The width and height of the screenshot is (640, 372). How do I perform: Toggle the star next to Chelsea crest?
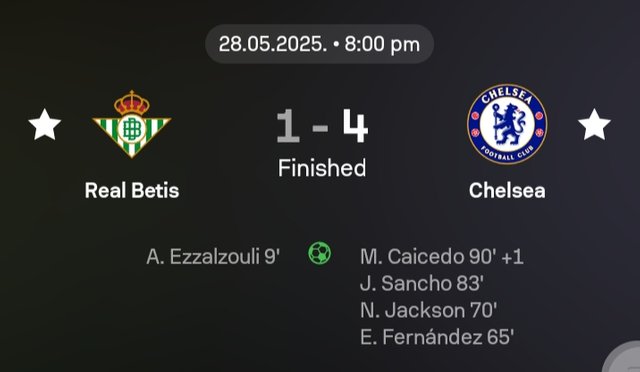tap(594, 125)
